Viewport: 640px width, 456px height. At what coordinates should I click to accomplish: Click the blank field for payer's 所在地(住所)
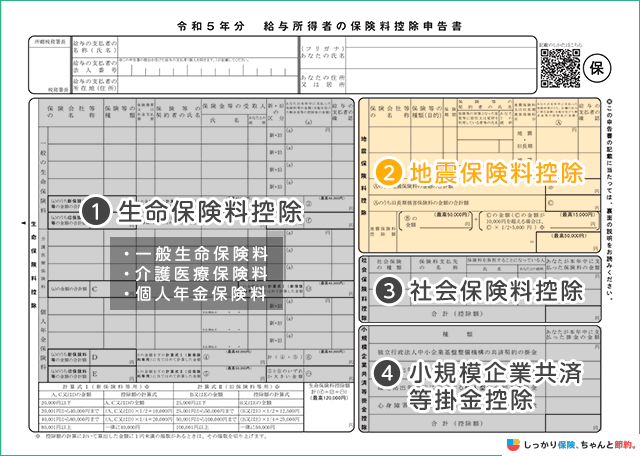(208, 85)
